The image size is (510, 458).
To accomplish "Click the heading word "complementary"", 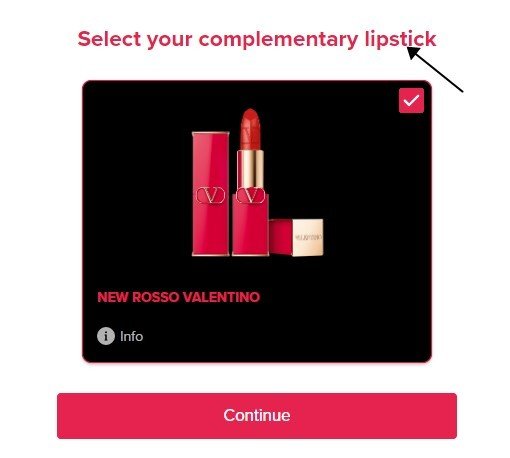I will [x=278, y=40].
